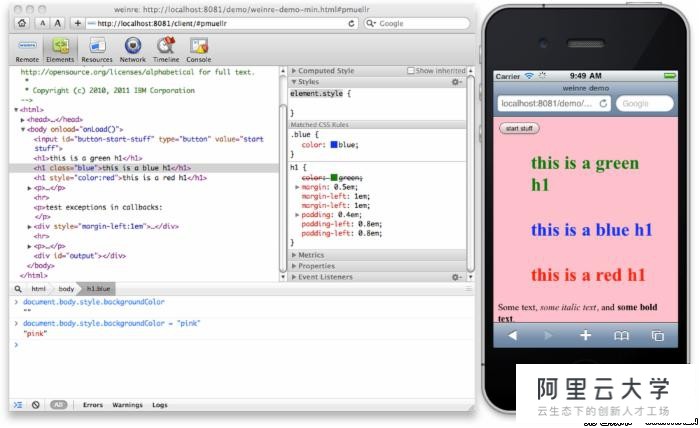The height and width of the screenshot is (428, 700).
Task: Collapse the html node in DOM tree
Action: pos(16,109)
